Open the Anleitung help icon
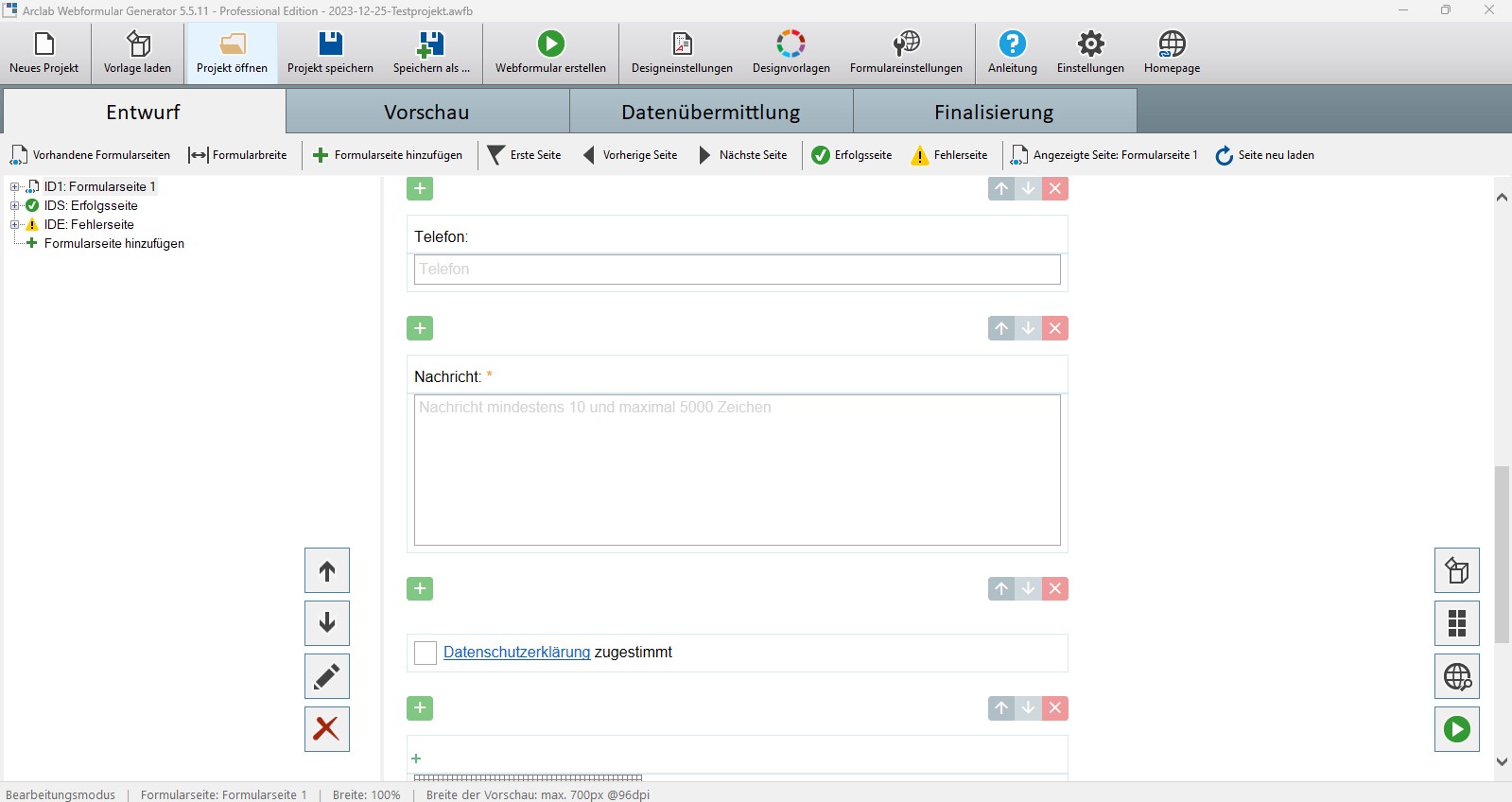 click(1012, 44)
